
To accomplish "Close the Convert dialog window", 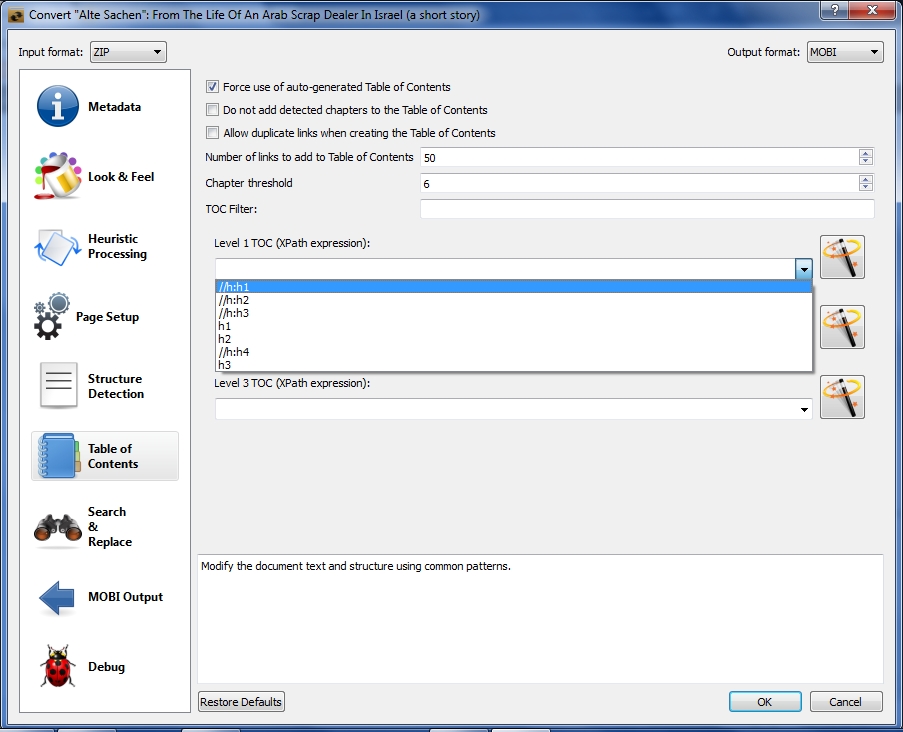I will pyautogui.click(x=872, y=10).
